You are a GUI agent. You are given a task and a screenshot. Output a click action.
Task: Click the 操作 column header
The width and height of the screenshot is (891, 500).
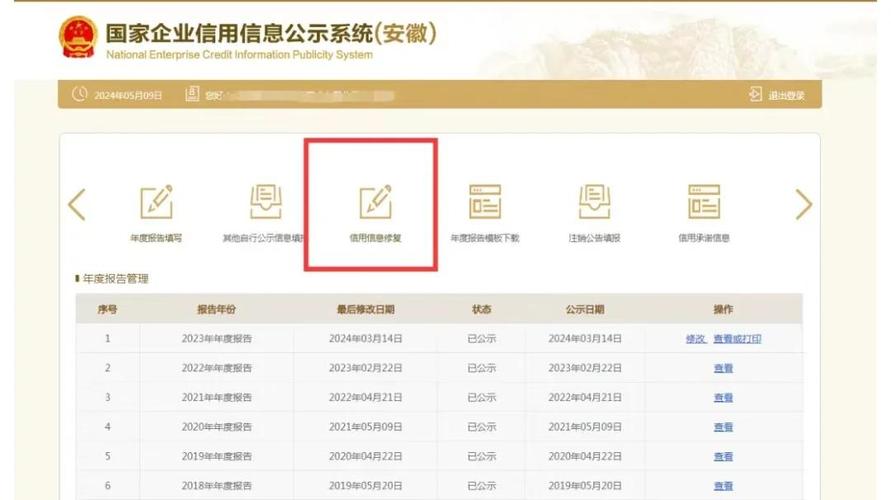[x=723, y=309]
